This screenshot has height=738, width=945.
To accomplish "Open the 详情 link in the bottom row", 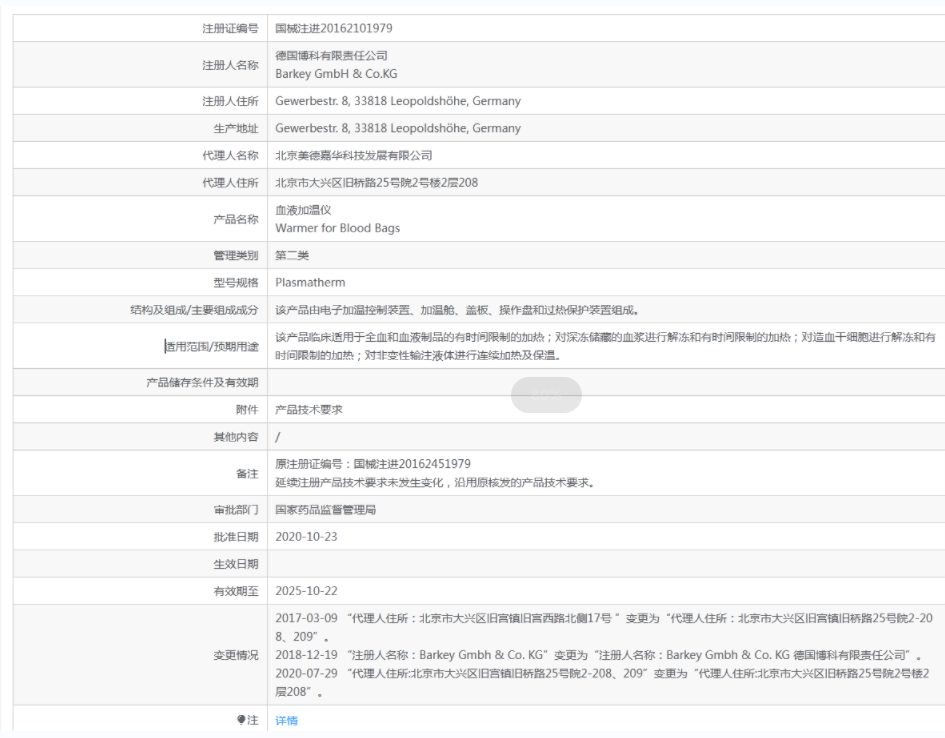I will coord(286,720).
